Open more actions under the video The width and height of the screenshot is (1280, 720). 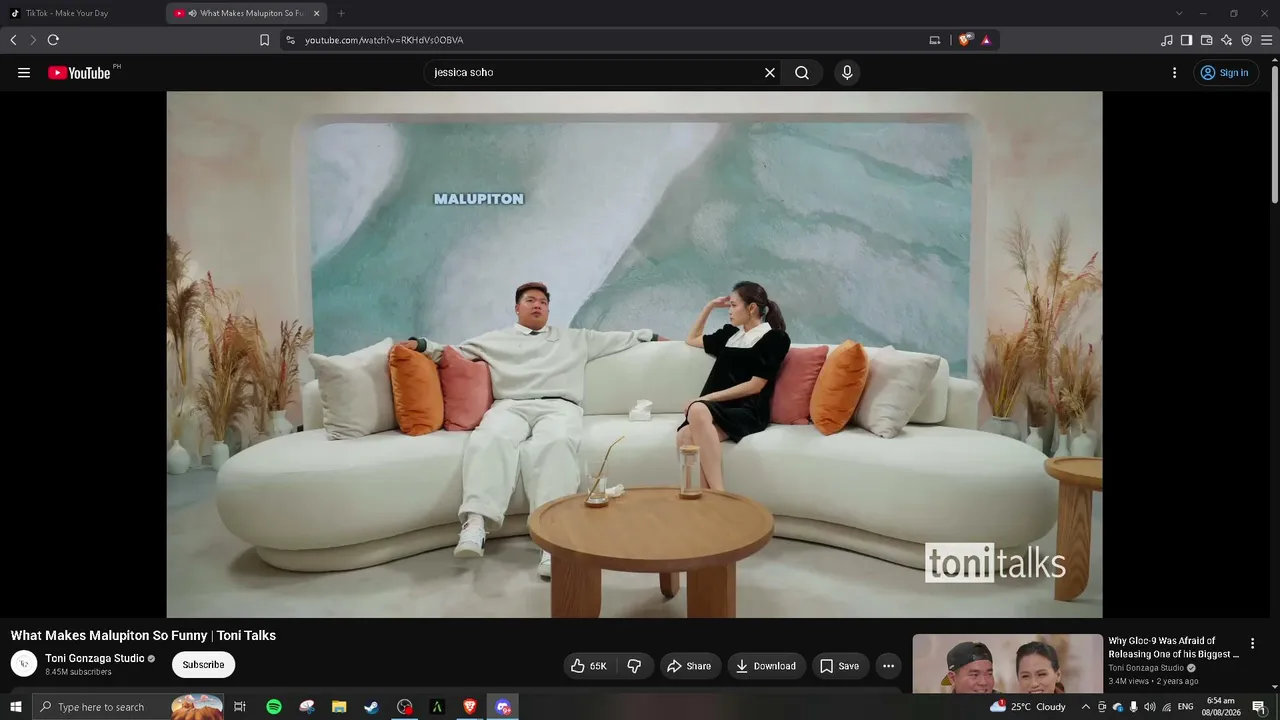pyautogui.click(x=888, y=666)
